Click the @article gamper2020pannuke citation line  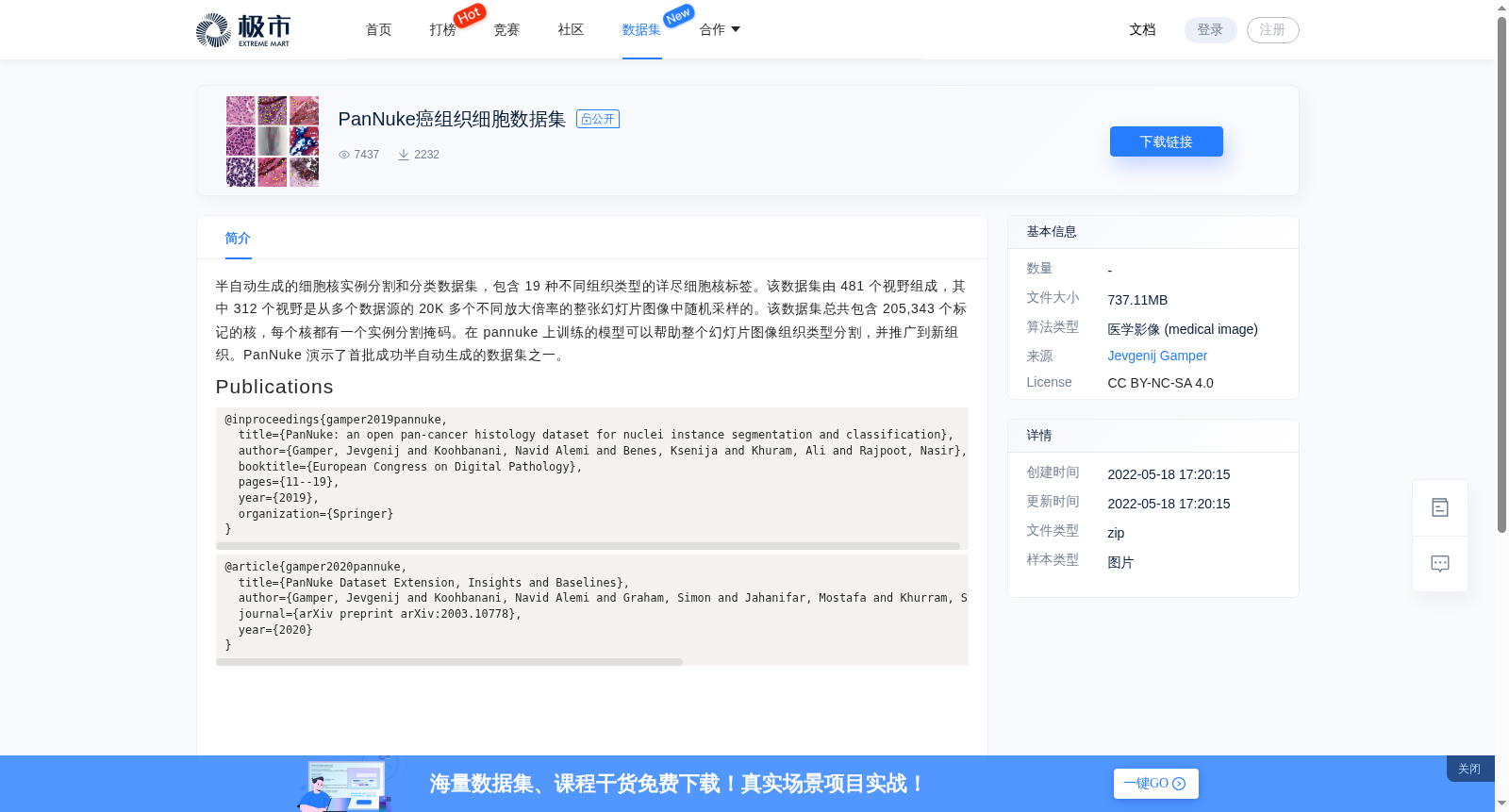point(316,567)
